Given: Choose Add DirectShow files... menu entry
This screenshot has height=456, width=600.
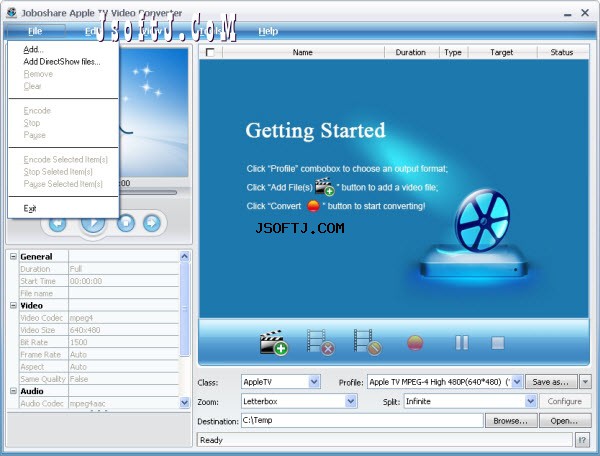Looking at the screenshot, I should tap(62, 62).
